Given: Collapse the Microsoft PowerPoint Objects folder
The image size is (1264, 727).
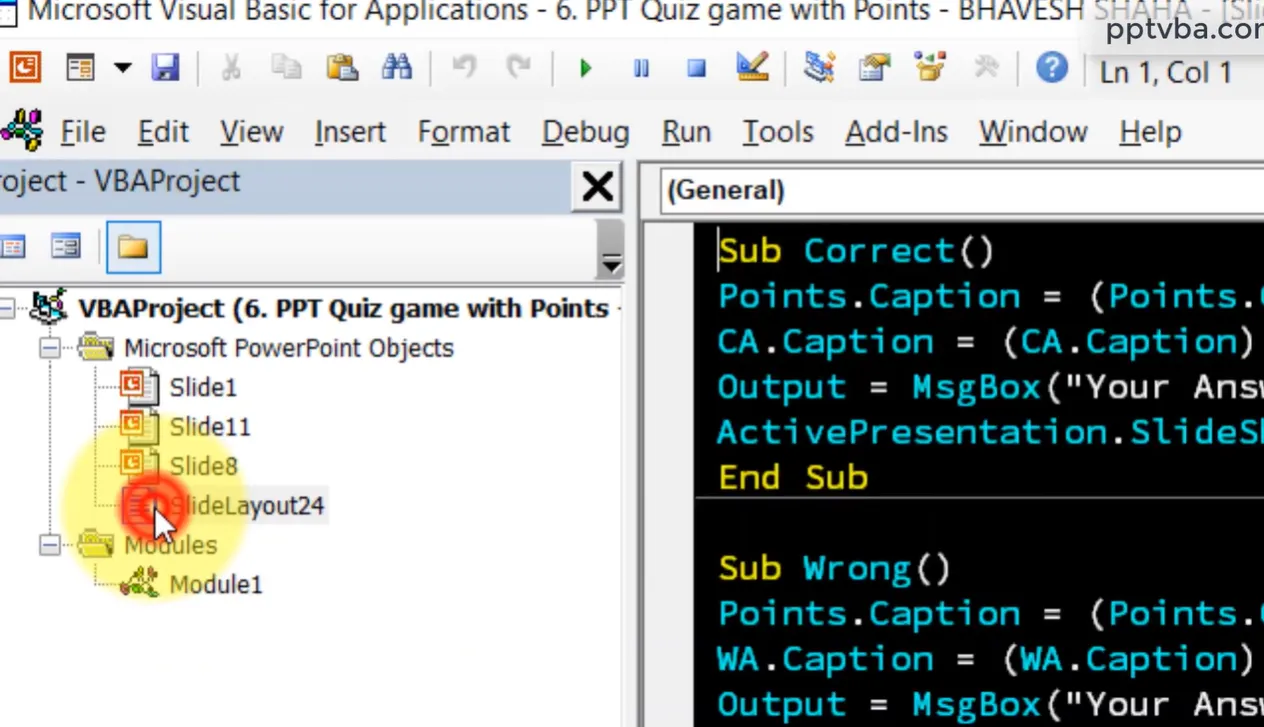Looking at the screenshot, I should tap(49, 348).
